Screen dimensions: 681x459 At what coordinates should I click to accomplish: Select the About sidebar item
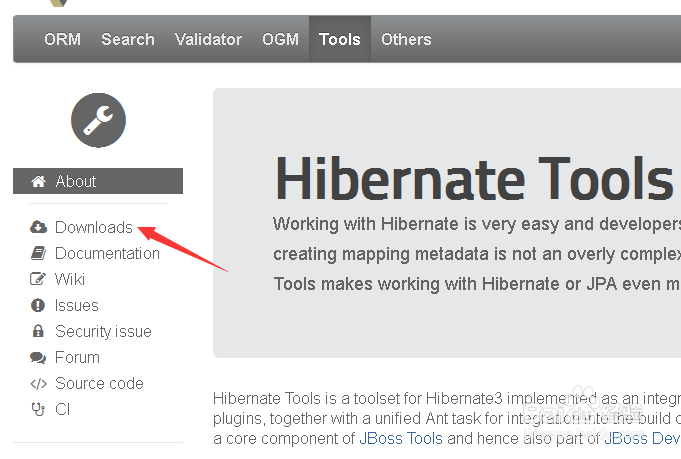pos(76,181)
